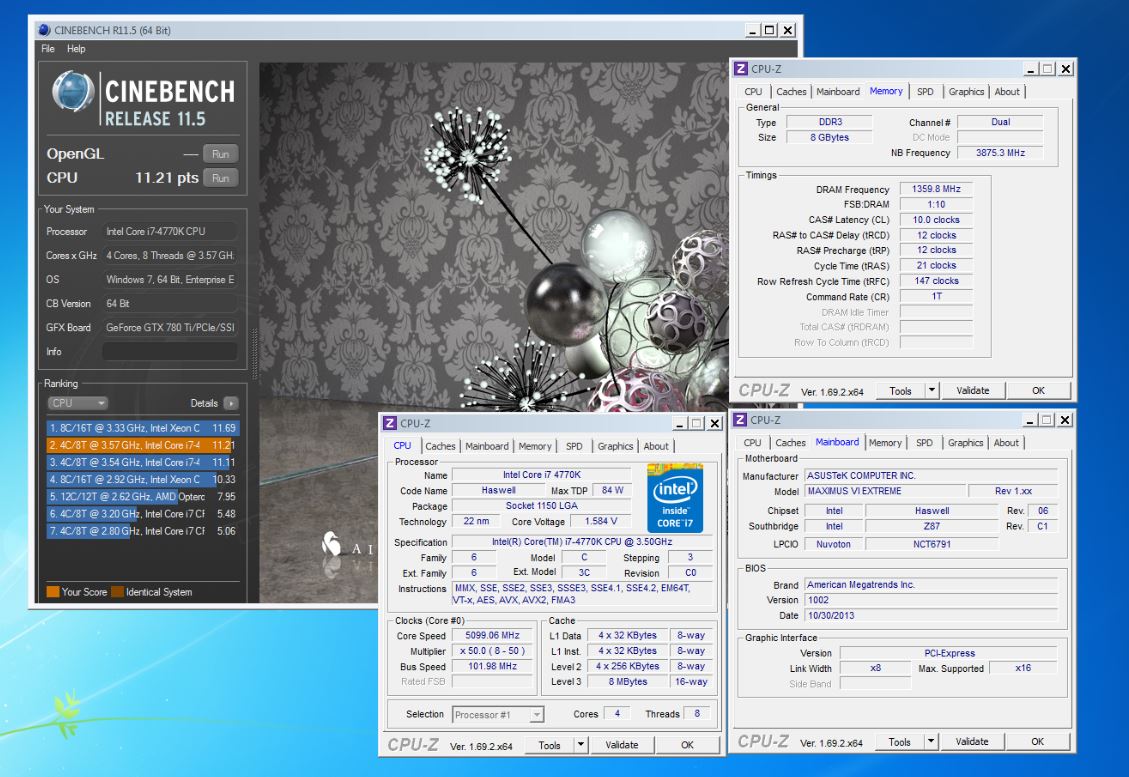Click the Processor field Intel Core i7-4770K CPU
The height and width of the screenshot is (777, 1129).
click(170, 231)
